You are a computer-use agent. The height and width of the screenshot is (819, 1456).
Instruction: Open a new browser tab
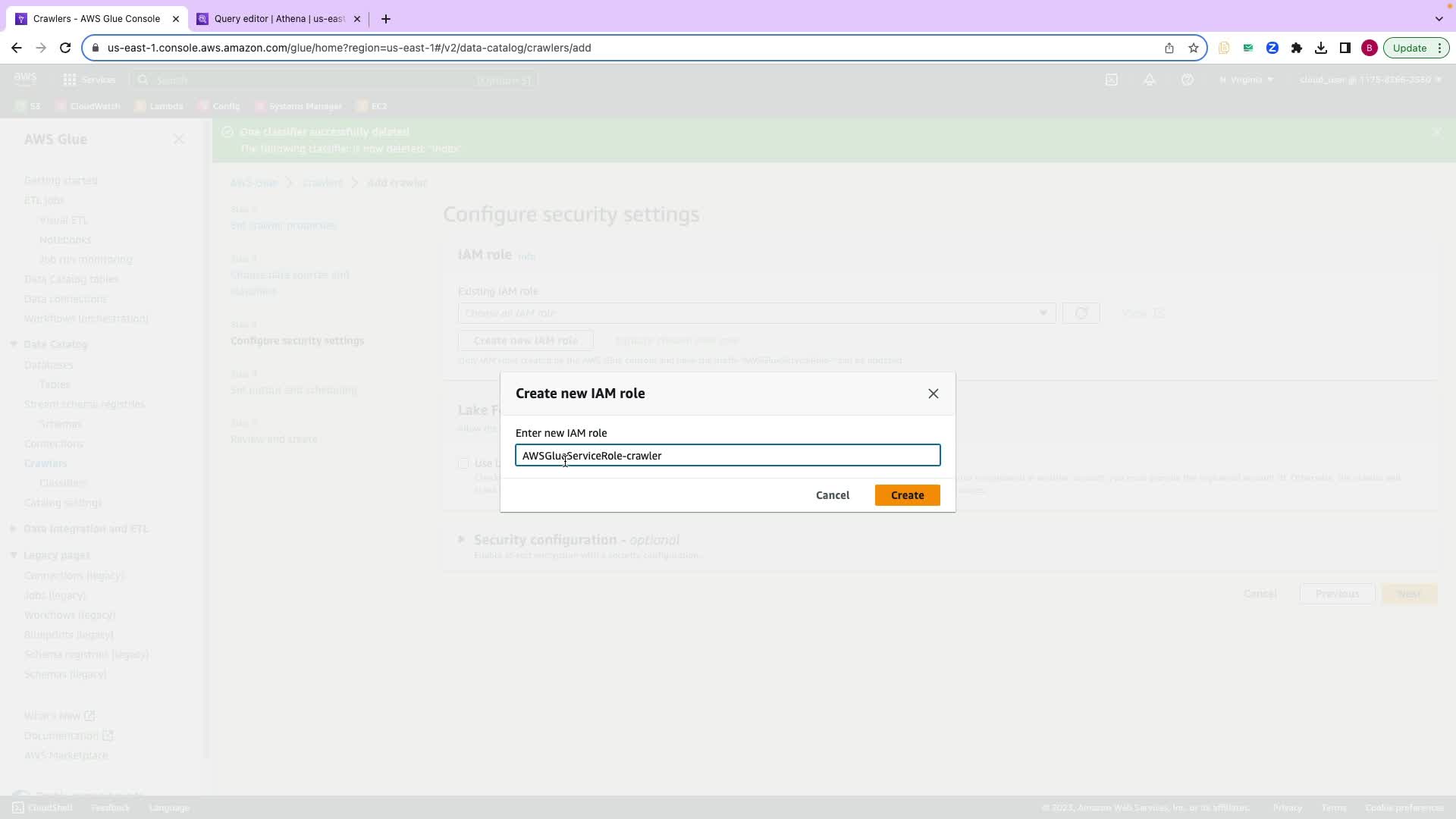[x=386, y=19]
